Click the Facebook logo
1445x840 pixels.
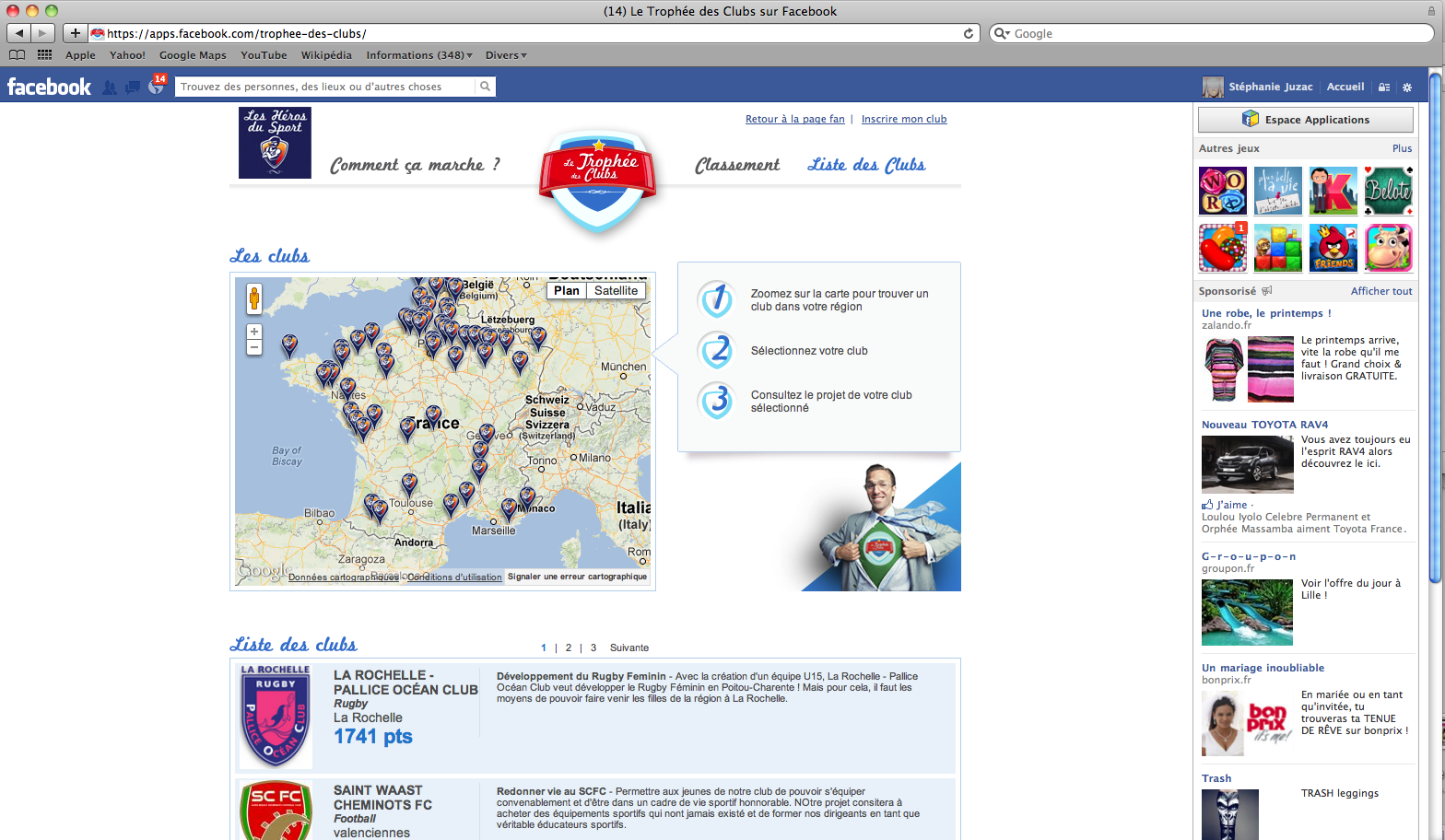coord(49,87)
